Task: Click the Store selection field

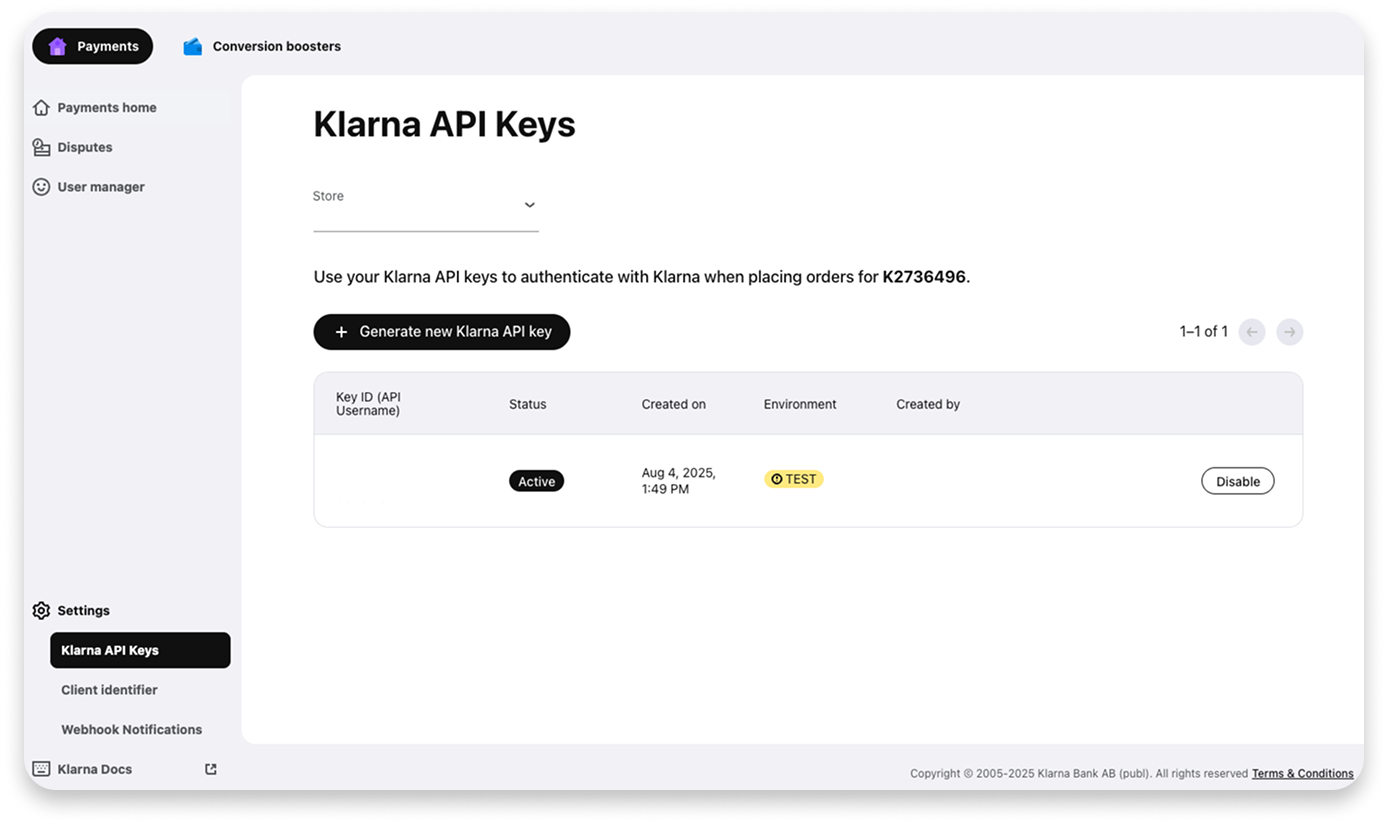Action: tap(420, 207)
